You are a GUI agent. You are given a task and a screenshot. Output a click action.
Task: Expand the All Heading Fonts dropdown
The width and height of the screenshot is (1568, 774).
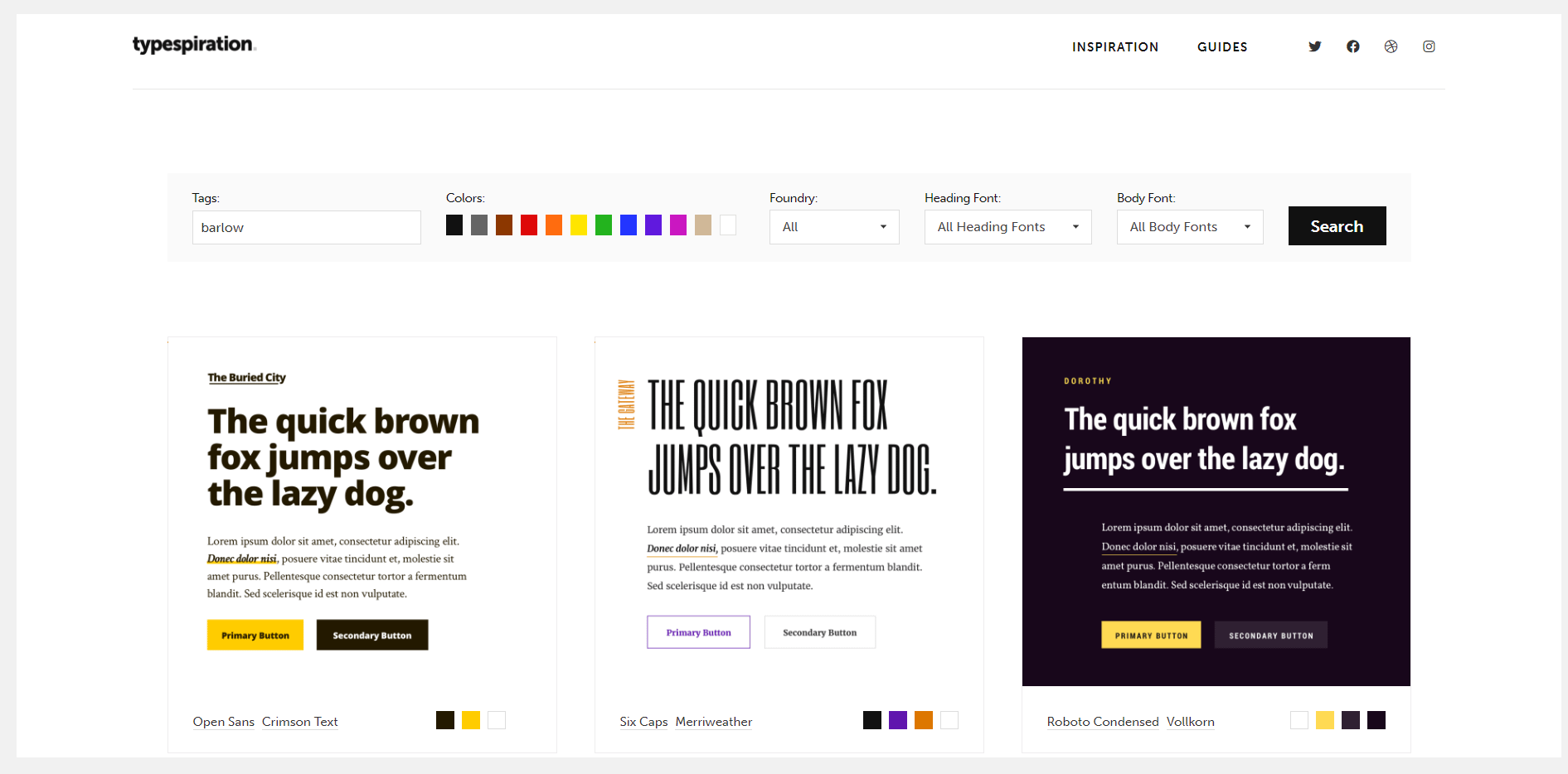1008,227
